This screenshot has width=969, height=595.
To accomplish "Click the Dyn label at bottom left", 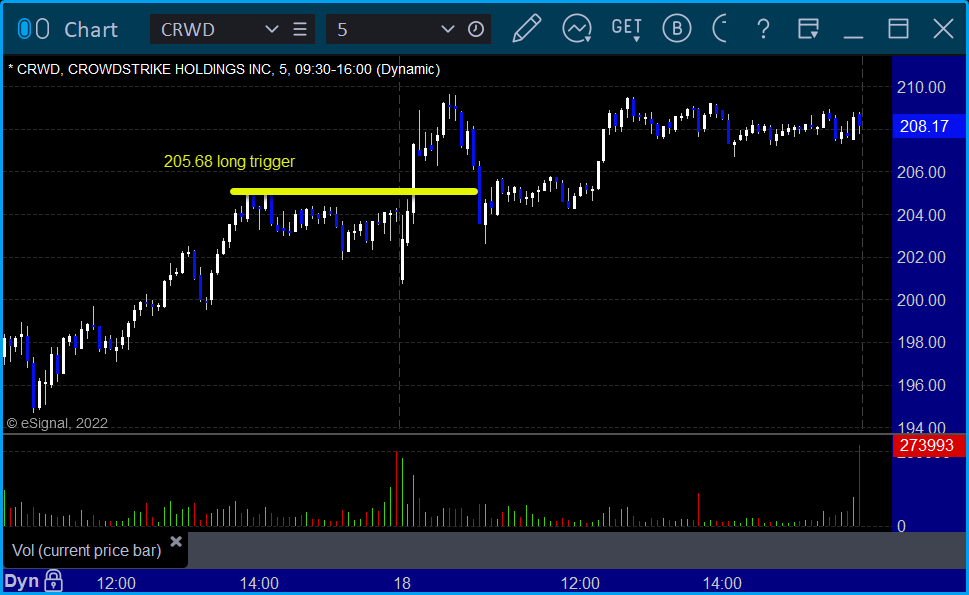I will coord(22,581).
